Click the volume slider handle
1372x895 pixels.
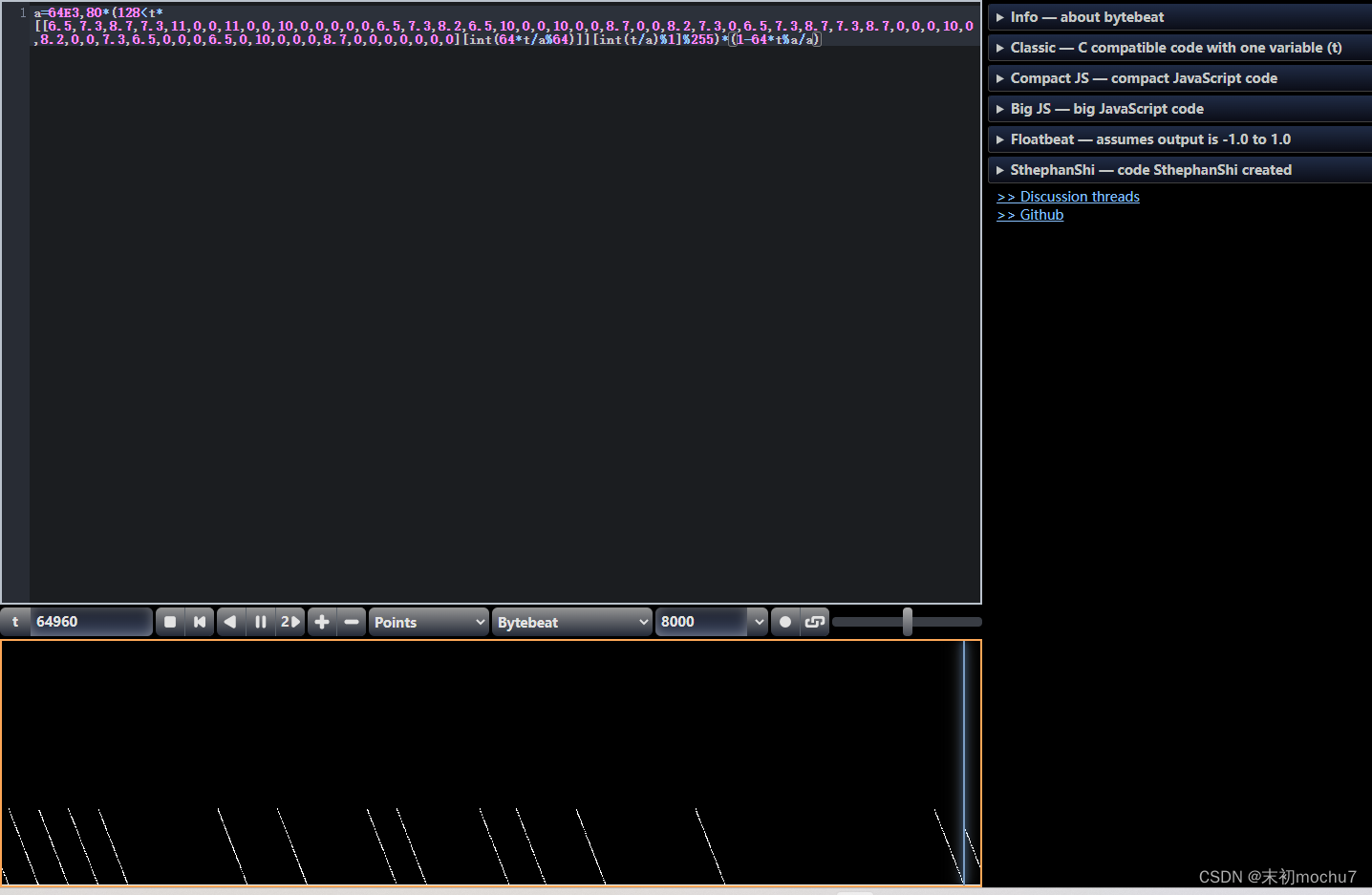pyautogui.click(x=908, y=622)
